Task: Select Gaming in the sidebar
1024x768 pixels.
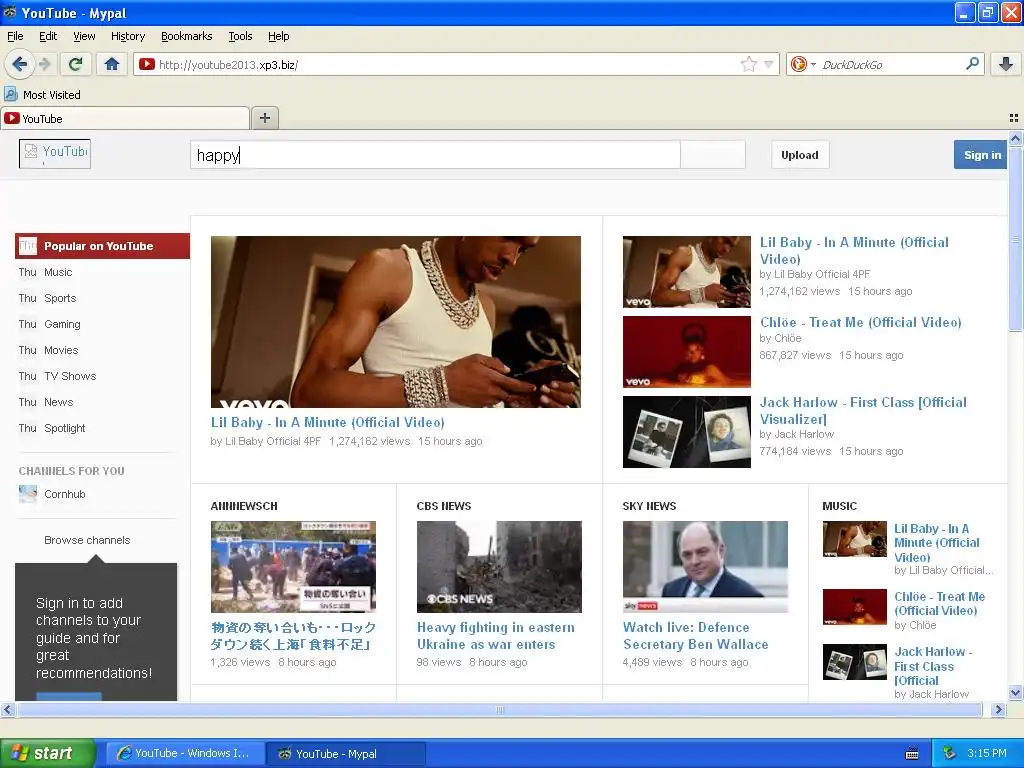Action: pos(62,324)
